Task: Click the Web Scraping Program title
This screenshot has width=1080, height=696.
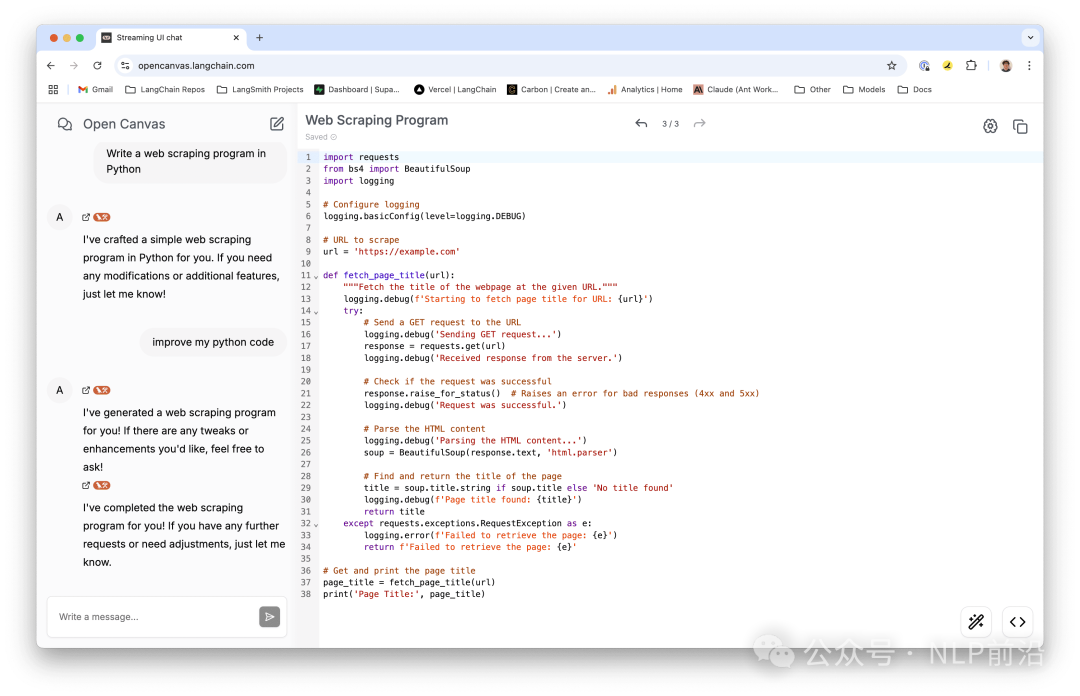Action: coord(377,120)
